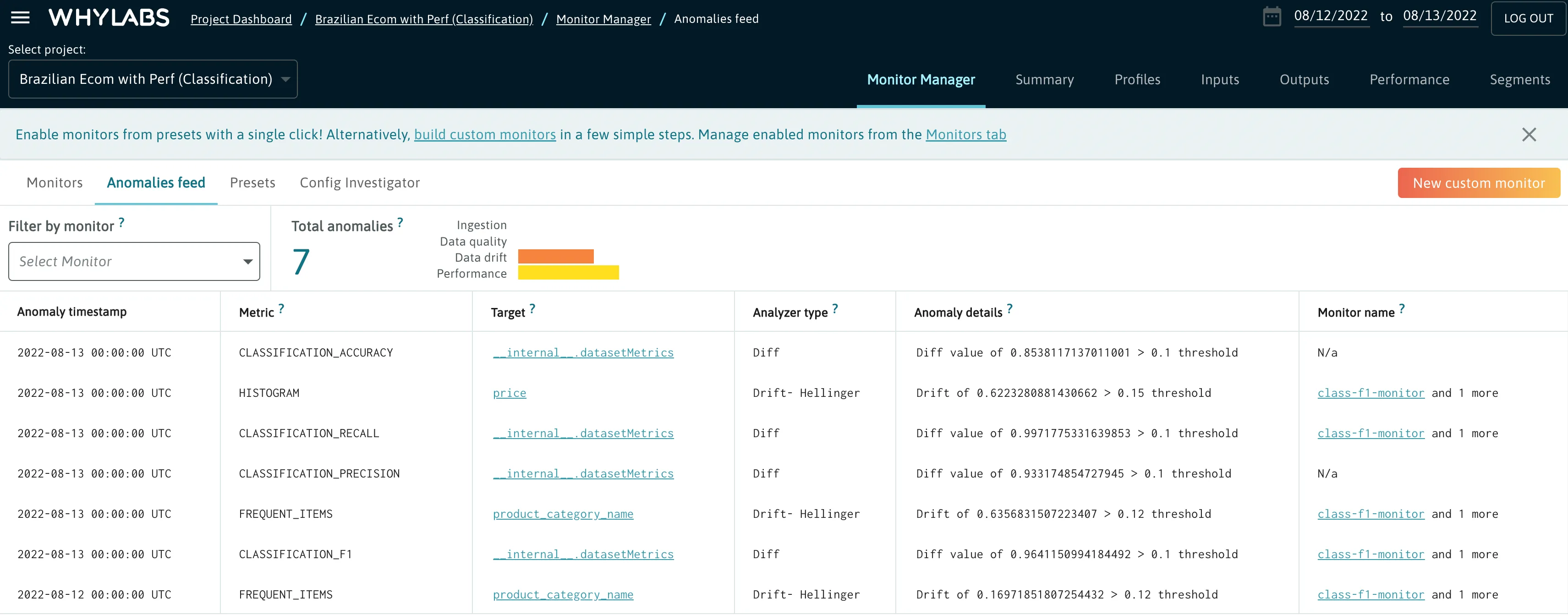Click the Monitor name column help icon

(x=1402, y=309)
